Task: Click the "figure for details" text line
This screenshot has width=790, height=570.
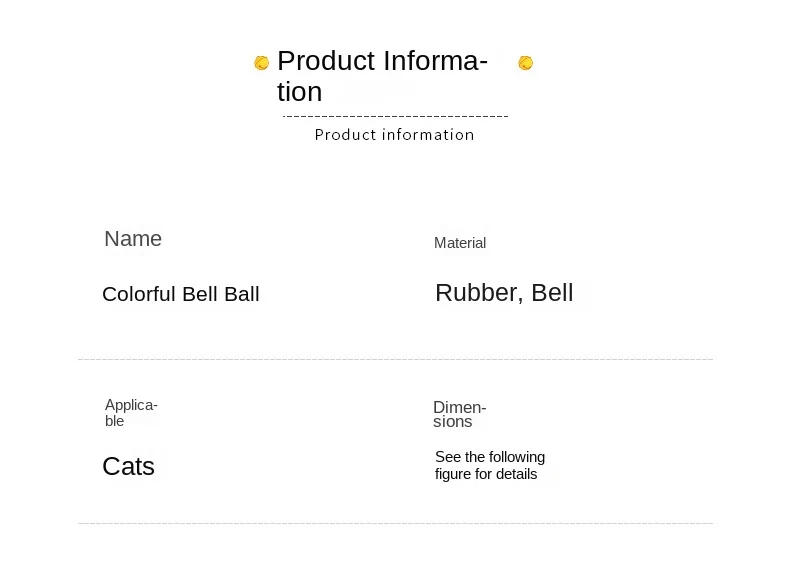Action: point(486,474)
